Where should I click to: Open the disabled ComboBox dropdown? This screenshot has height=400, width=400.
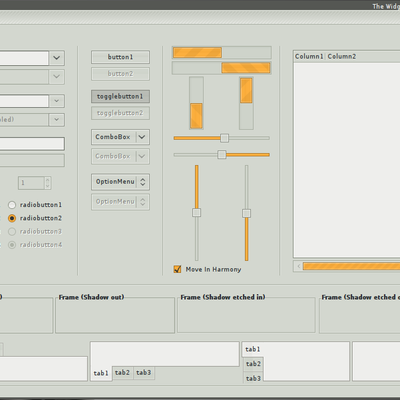point(120,156)
